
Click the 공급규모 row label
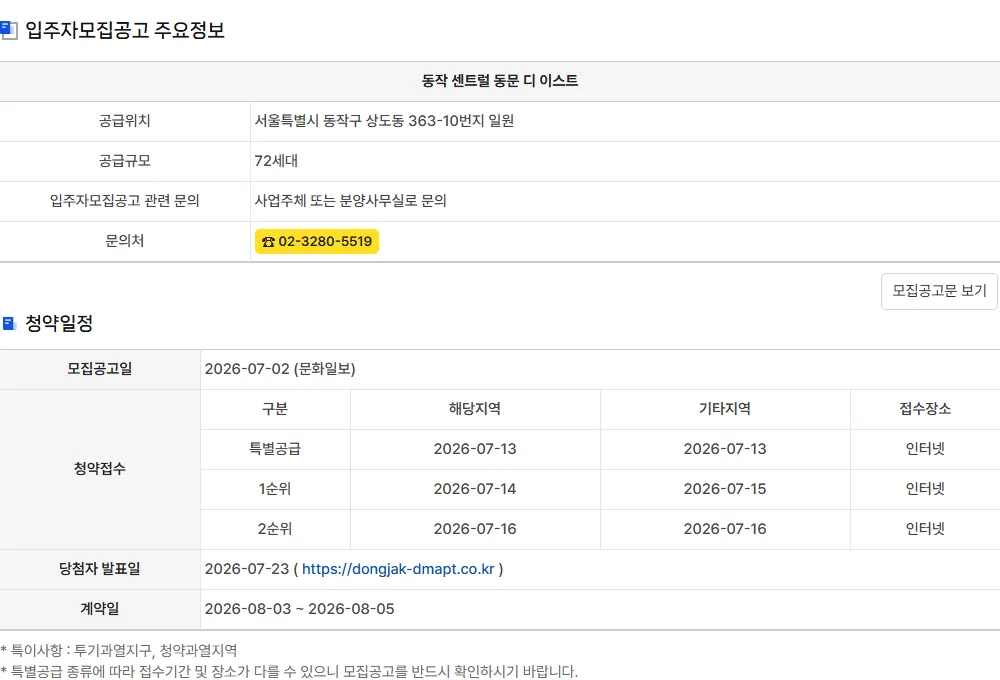(124, 161)
